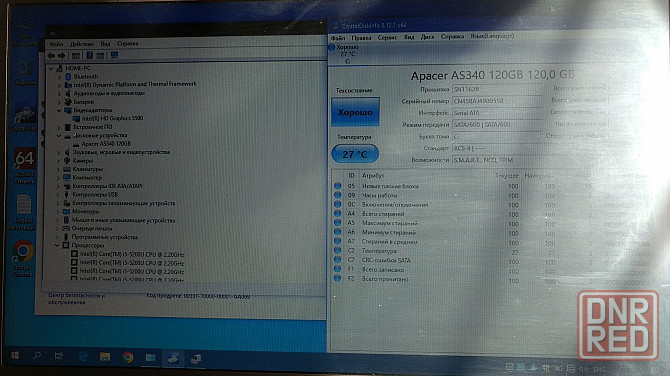Open Chrome from the taskbar

pos(127,357)
